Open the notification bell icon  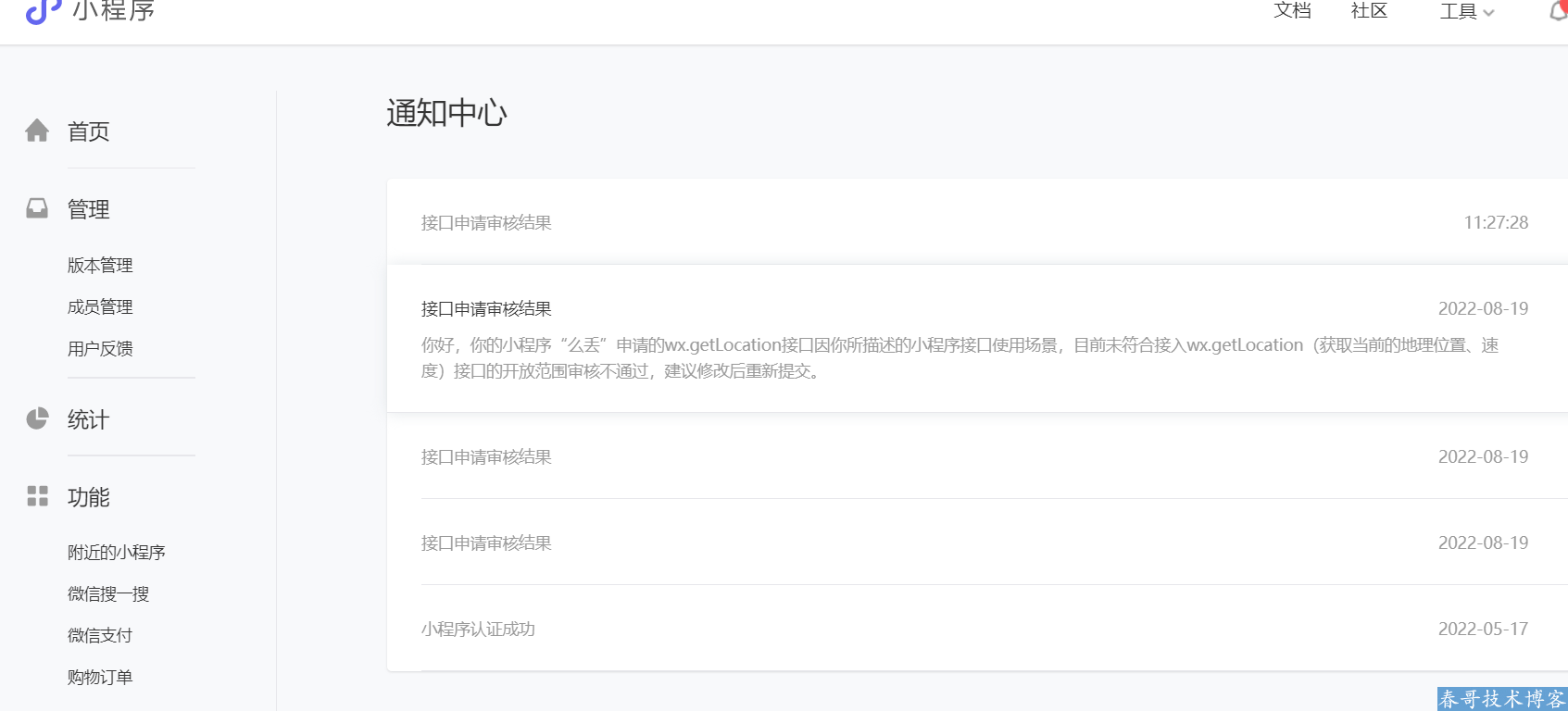pos(1559,11)
